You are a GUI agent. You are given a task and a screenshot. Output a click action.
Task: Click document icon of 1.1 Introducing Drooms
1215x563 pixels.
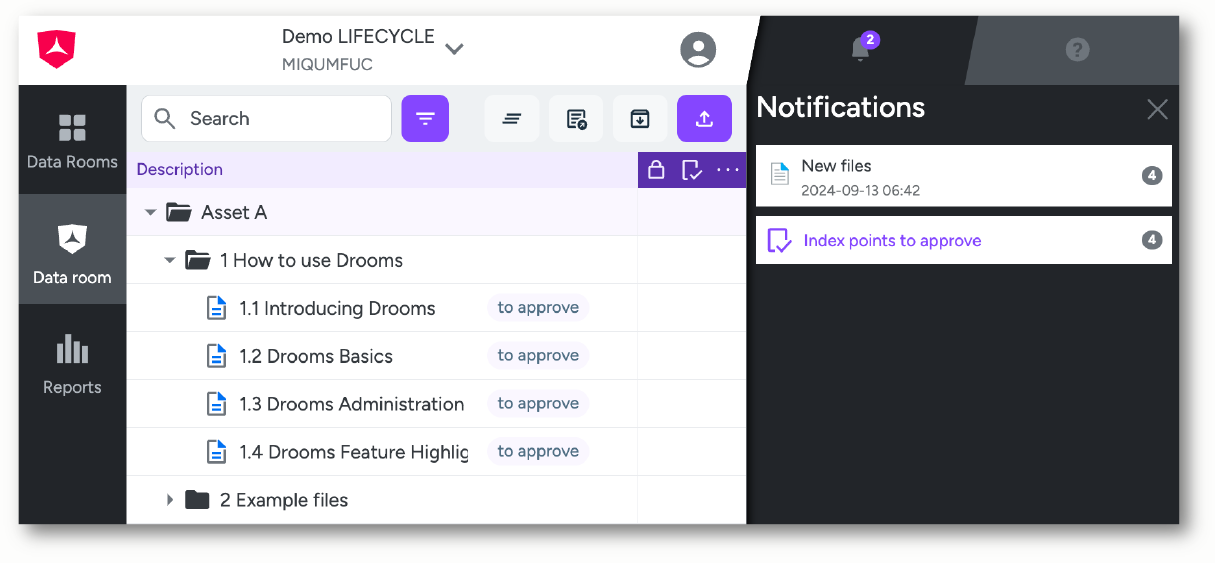click(x=216, y=308)
